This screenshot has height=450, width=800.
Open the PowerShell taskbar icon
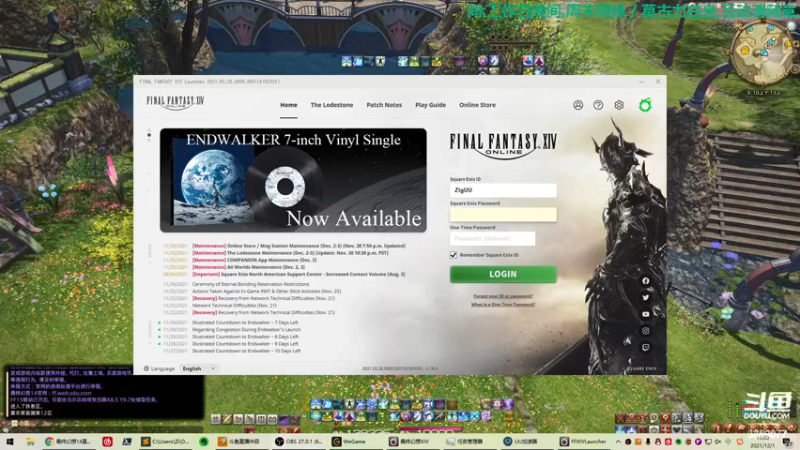(x=127, y=441)
